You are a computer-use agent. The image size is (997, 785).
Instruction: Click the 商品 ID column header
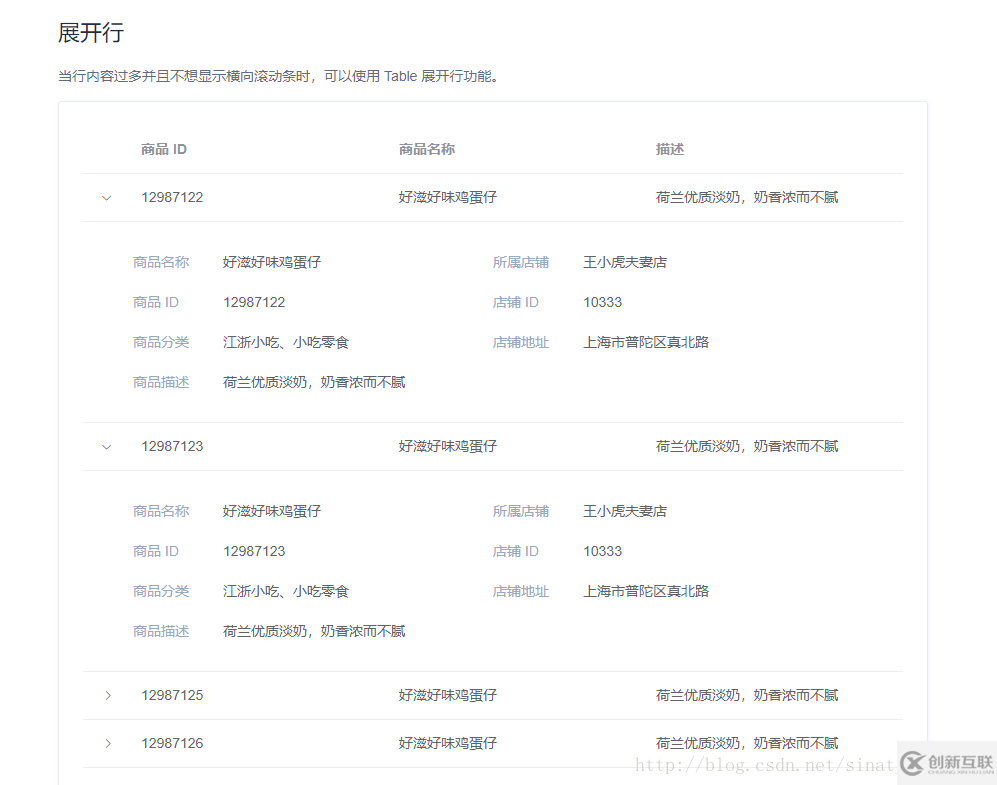tap(163, 149)
